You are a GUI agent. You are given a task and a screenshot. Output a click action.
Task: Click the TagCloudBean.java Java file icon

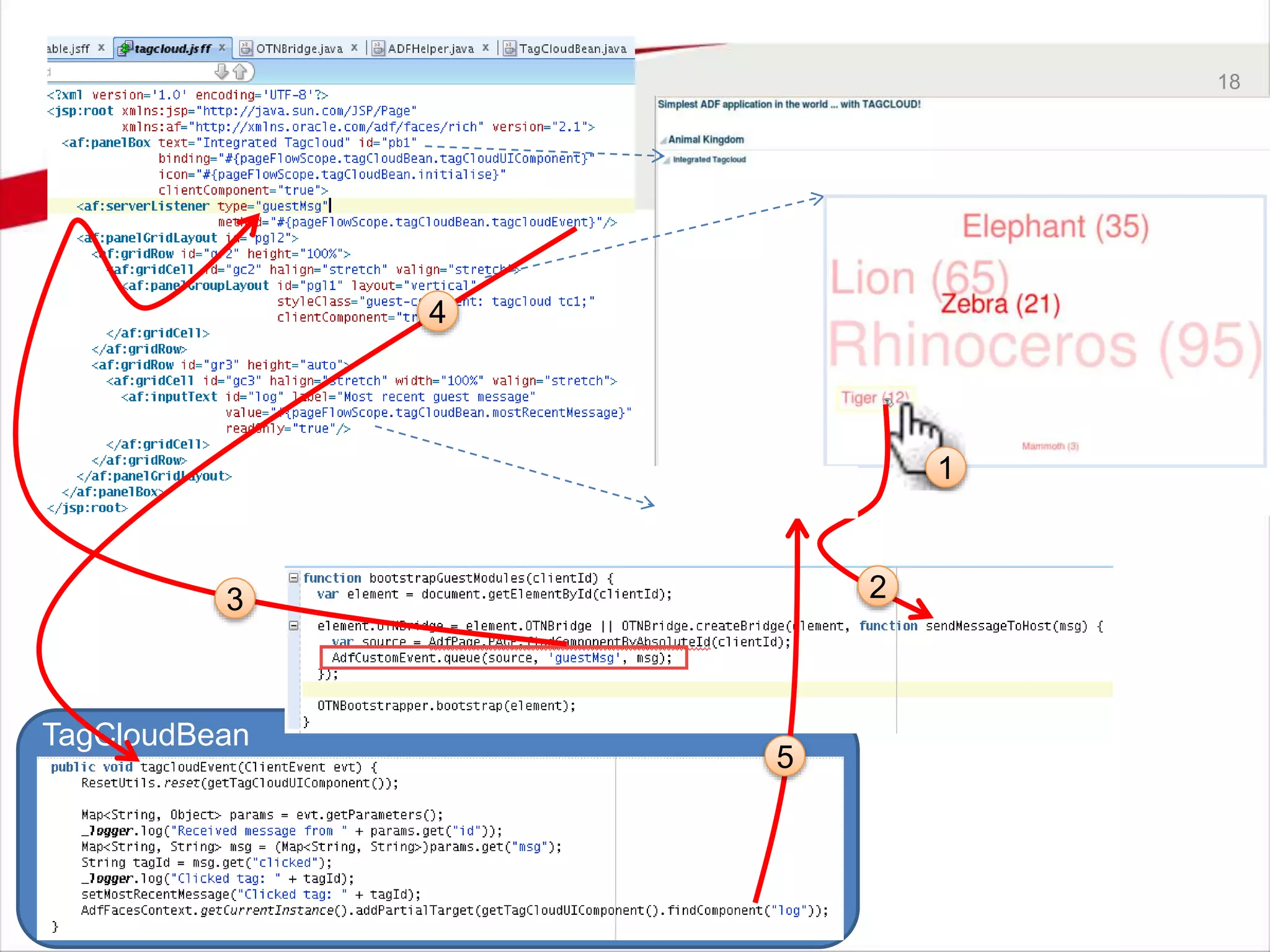510,48
